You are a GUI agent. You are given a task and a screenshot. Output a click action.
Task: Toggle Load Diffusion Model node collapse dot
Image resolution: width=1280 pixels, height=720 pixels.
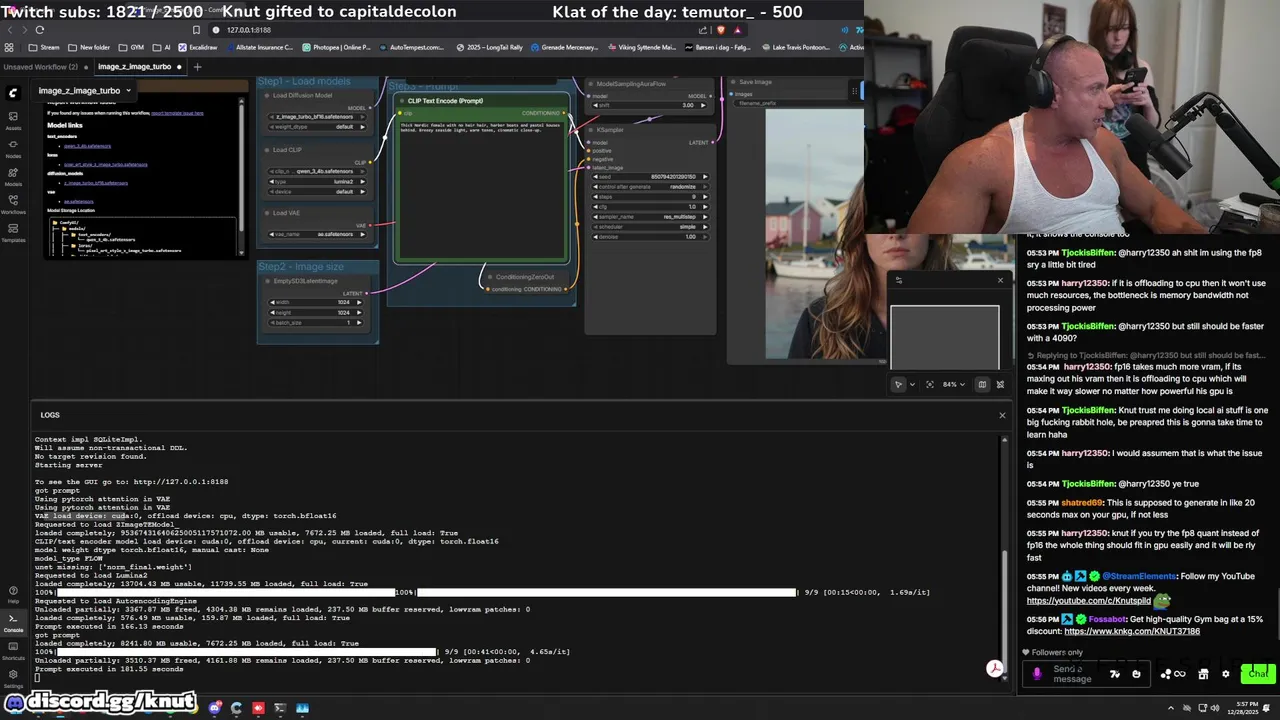267,96
